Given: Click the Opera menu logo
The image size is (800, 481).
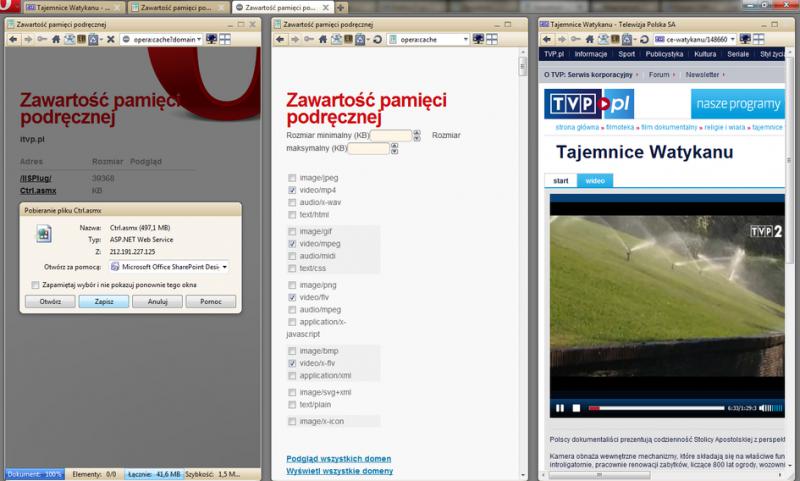Looking at the screenshot, I should [9, 6].
